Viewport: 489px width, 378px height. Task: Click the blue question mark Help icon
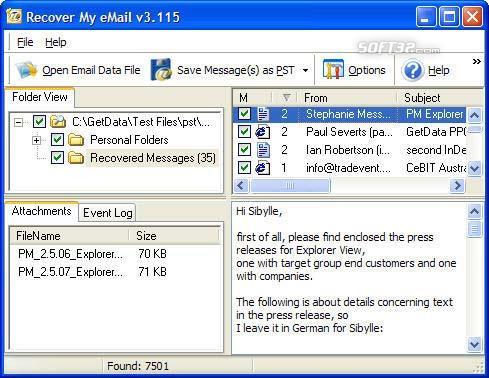click(x=413, y=70)
